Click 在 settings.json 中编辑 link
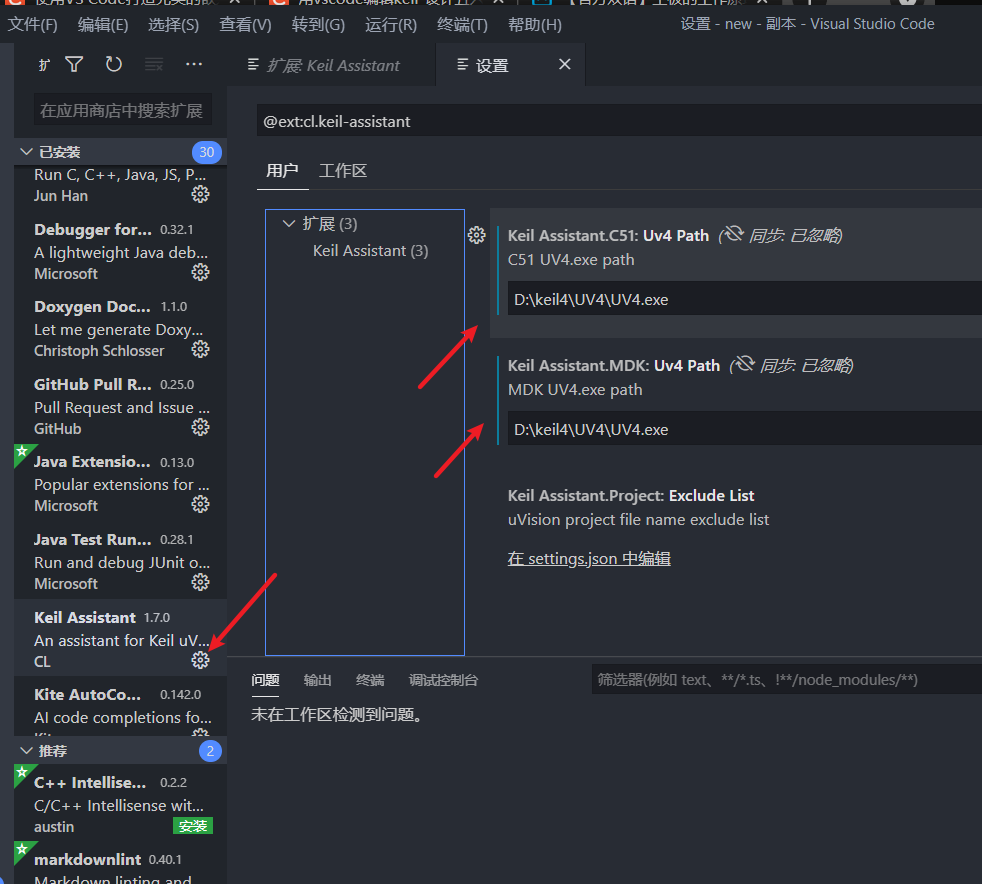The width and height of the screenshot is (982, 884). [589, 558]
